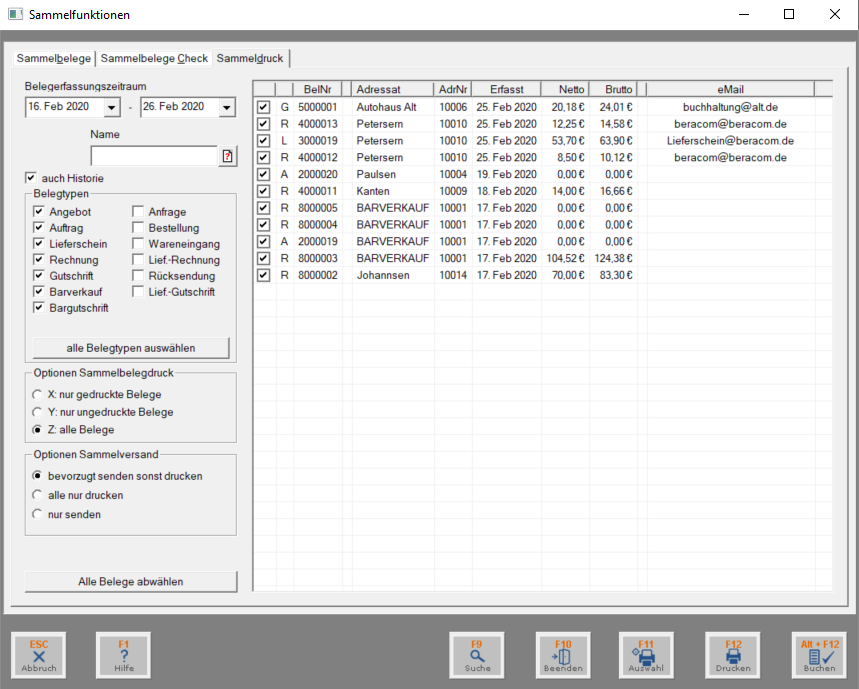Viewport: 859px width, 689px height.
Task: Click the 19. Feb 2020 Erfasst date cell
Action: 507,174
